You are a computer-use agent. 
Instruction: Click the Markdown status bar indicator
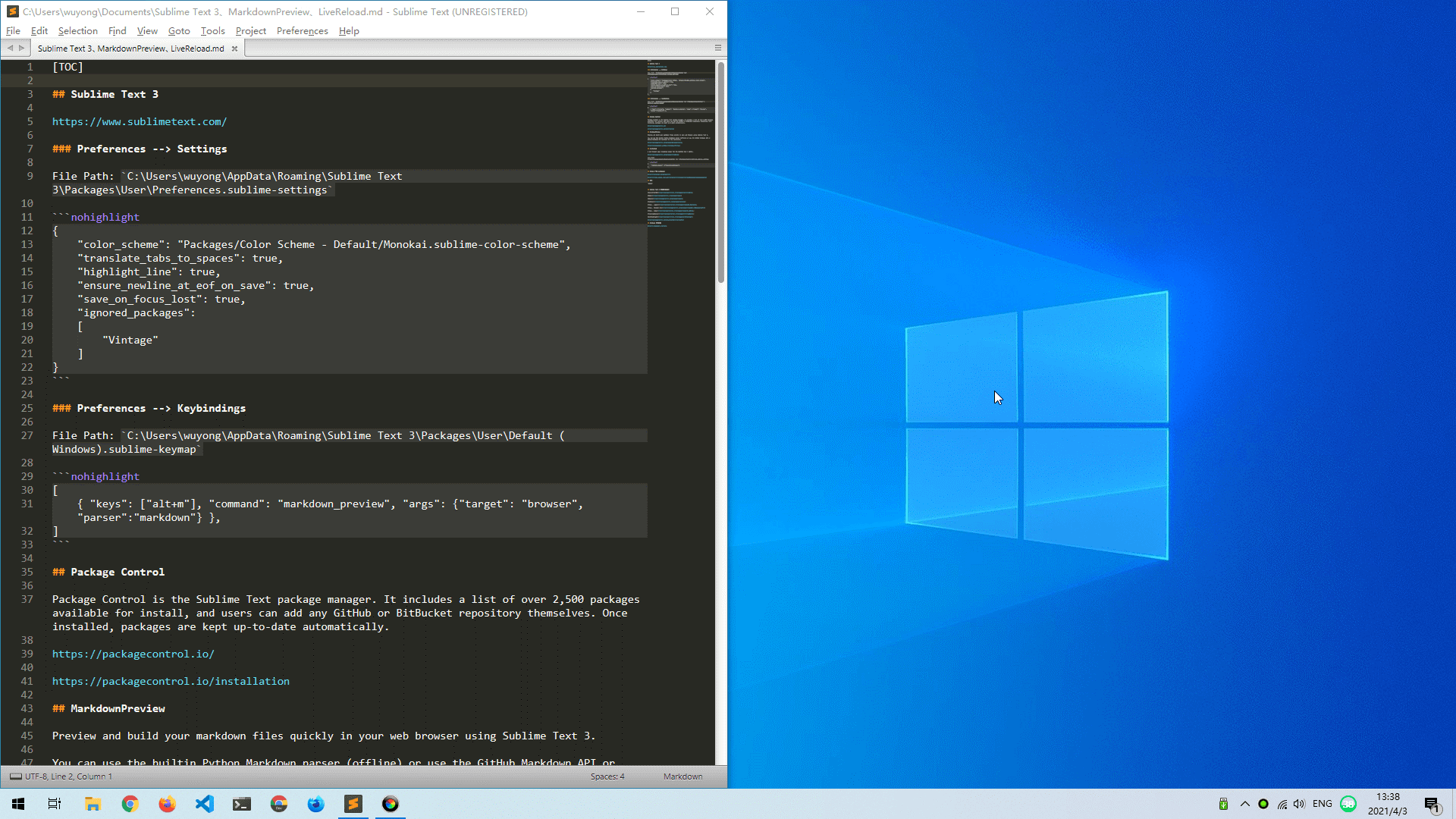coord(684,776)
